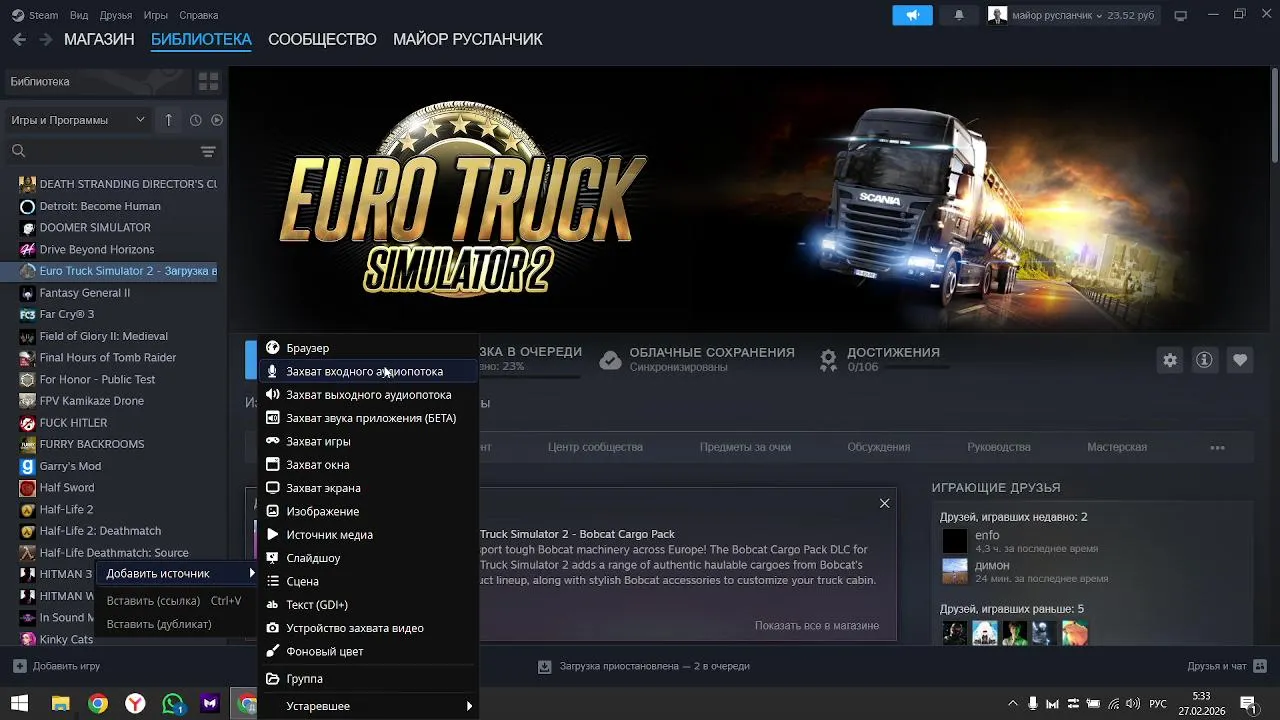Open the Мастерская tab
Viewport: 1280px width, 720px height.
click(1117, 447)
